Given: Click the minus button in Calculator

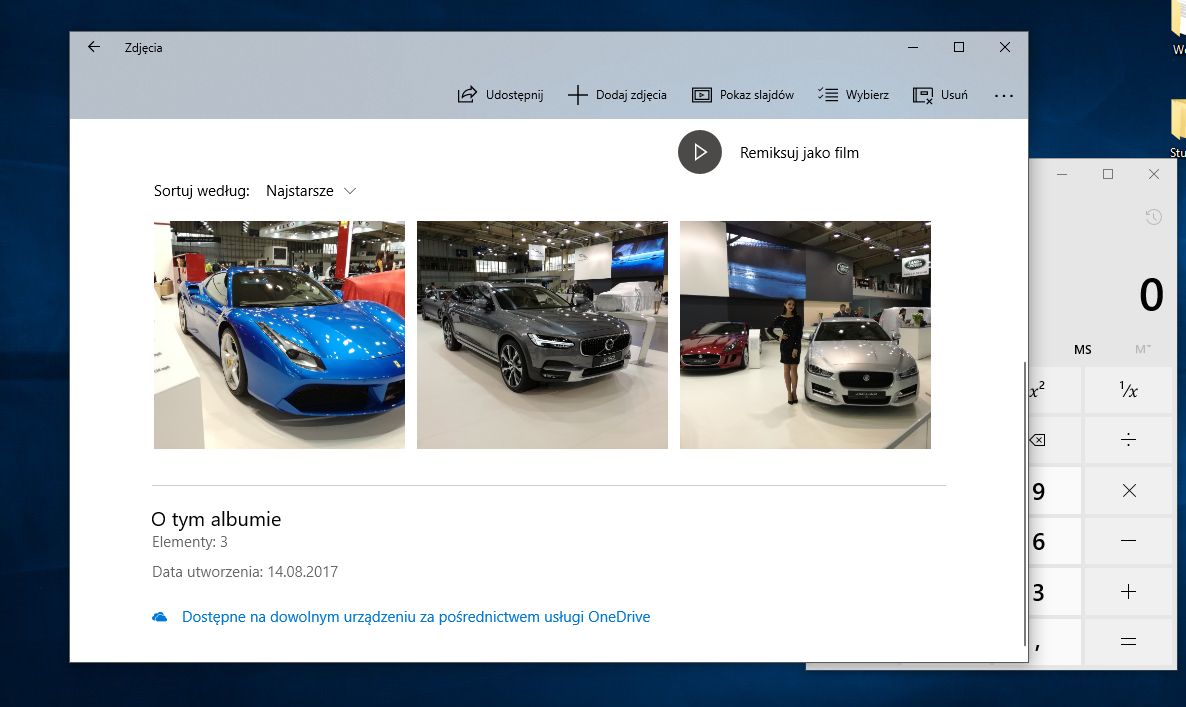Looking at the screenshot, I should coord(1128,541).
